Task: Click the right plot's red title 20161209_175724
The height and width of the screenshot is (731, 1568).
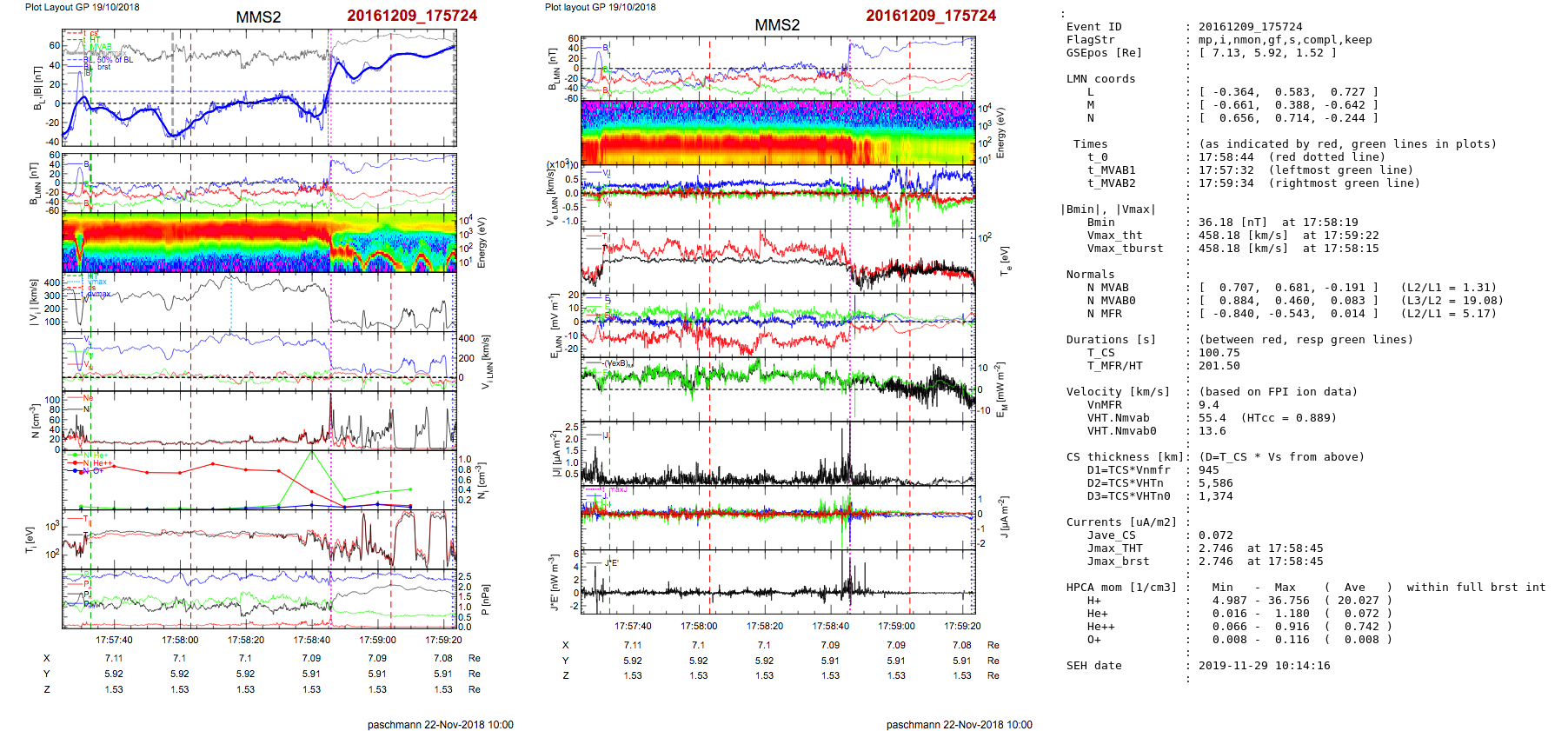Action: pyautogui.click(x=931, y=16)
